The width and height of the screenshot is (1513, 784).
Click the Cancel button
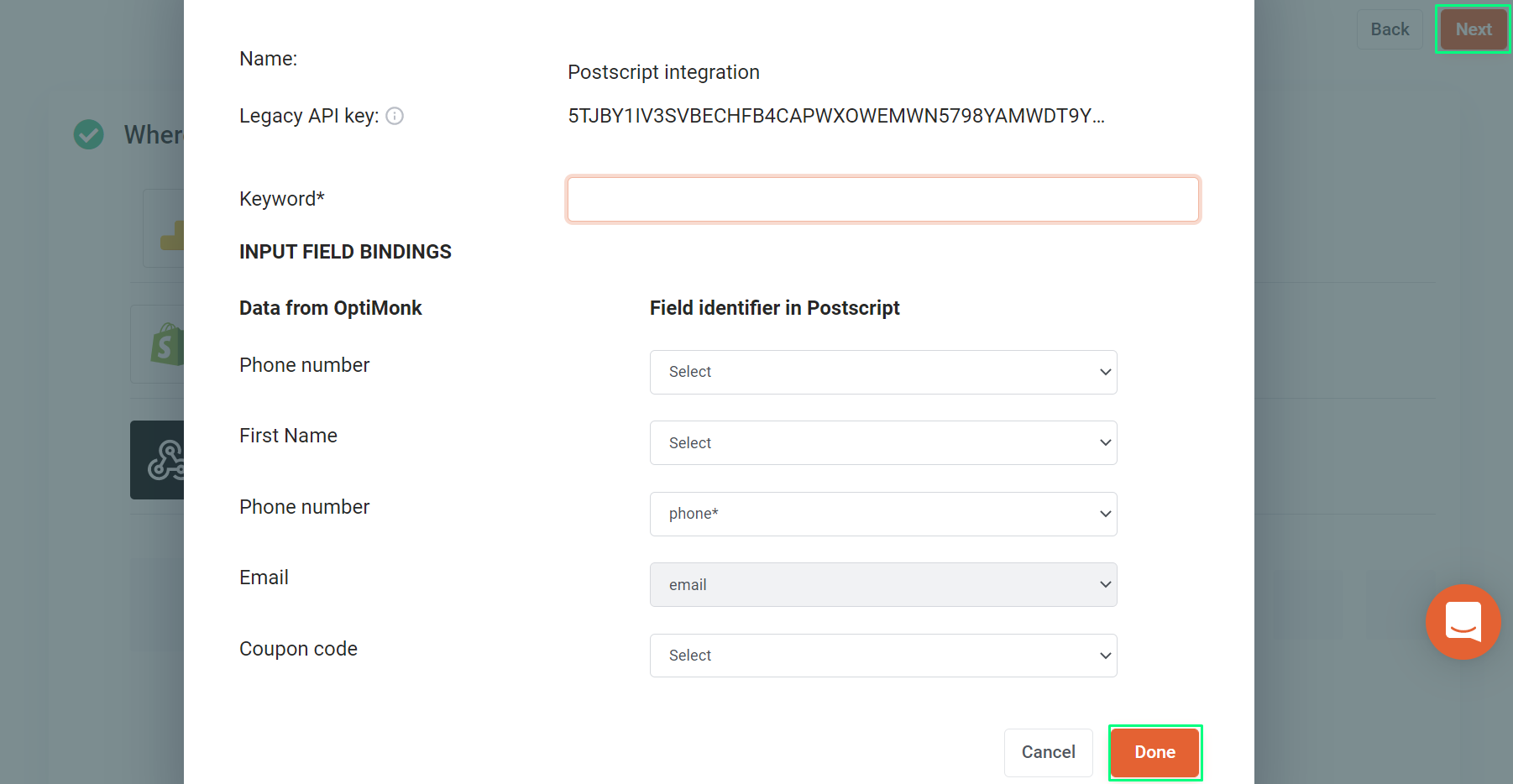[1048, 752]
